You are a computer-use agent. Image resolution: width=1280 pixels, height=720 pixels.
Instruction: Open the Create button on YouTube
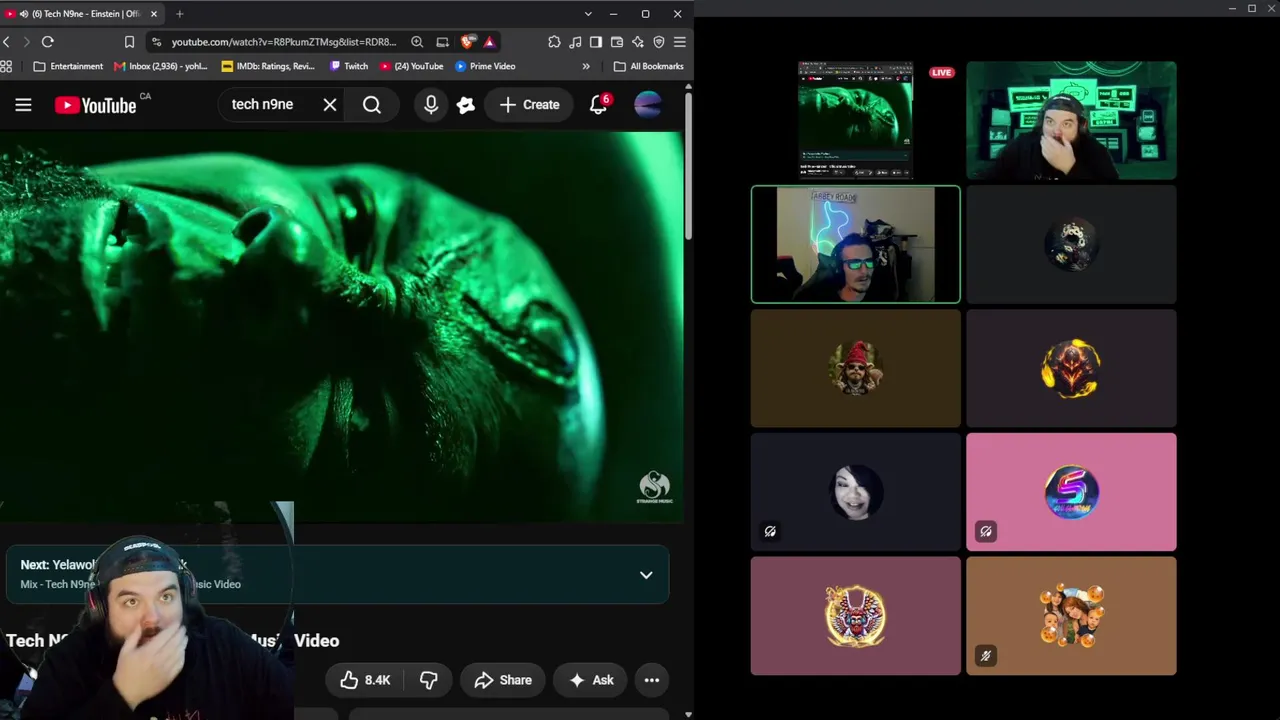[529, 105]
